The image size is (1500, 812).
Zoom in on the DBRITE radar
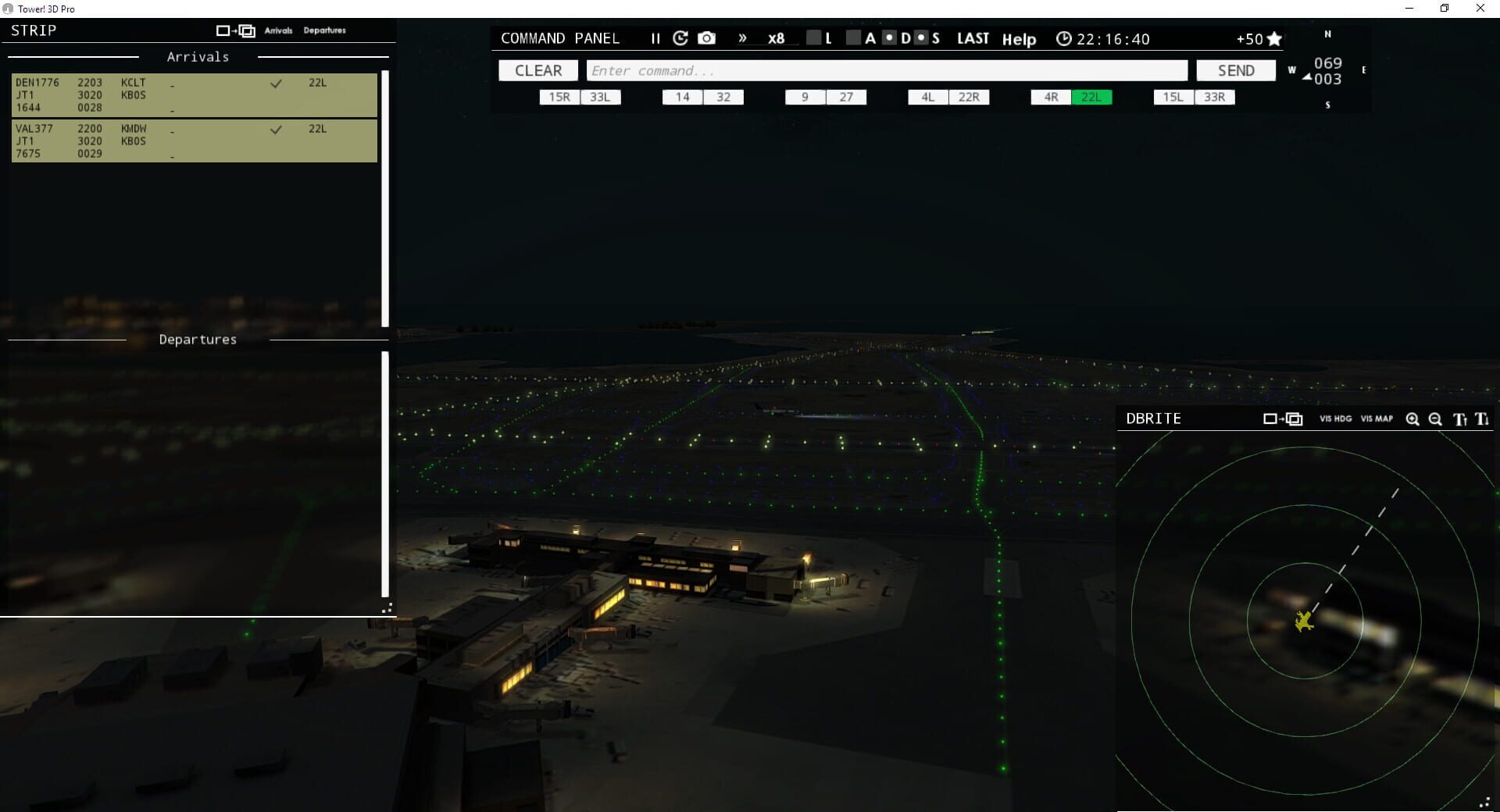(1412, 419)
